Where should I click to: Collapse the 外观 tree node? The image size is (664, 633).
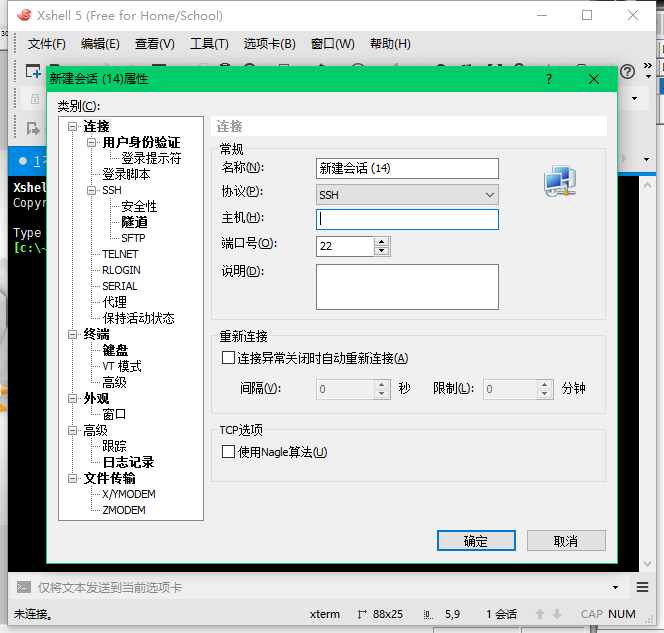[73, 398]
